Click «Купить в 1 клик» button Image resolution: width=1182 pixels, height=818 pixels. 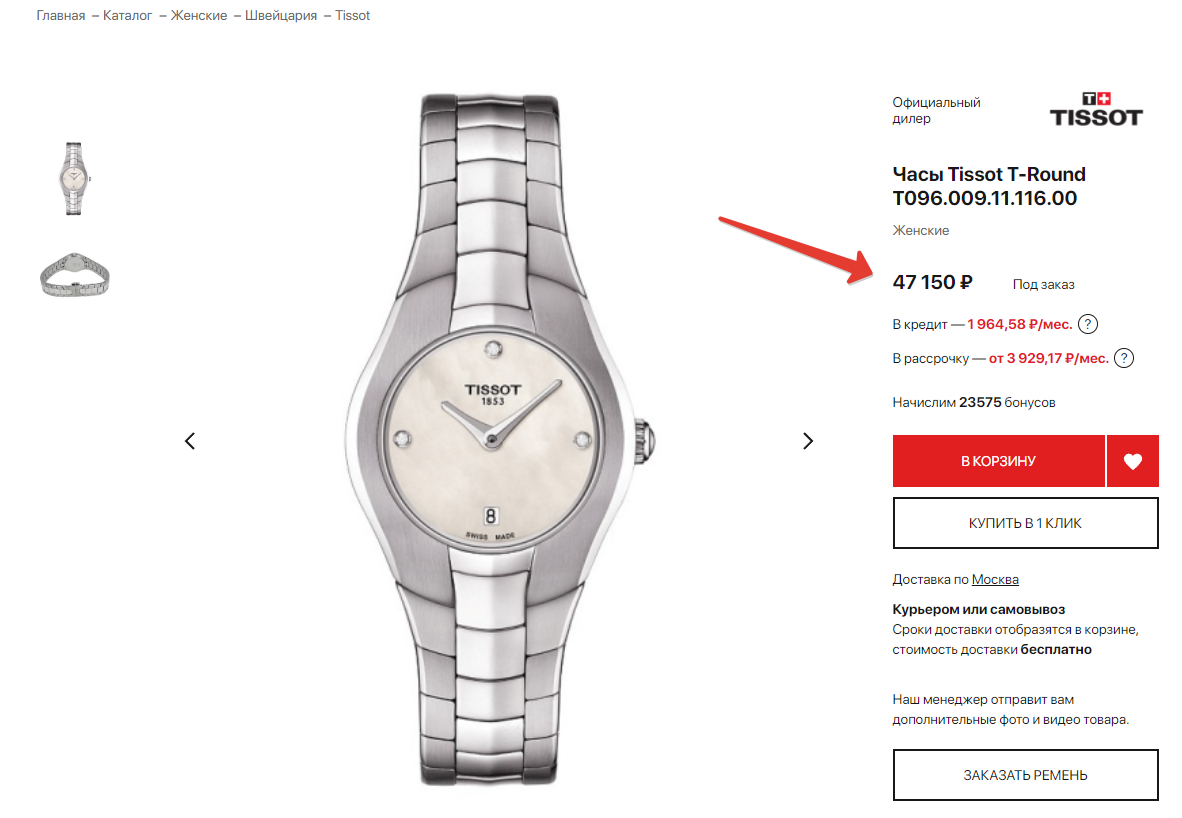pos(1025,523)
